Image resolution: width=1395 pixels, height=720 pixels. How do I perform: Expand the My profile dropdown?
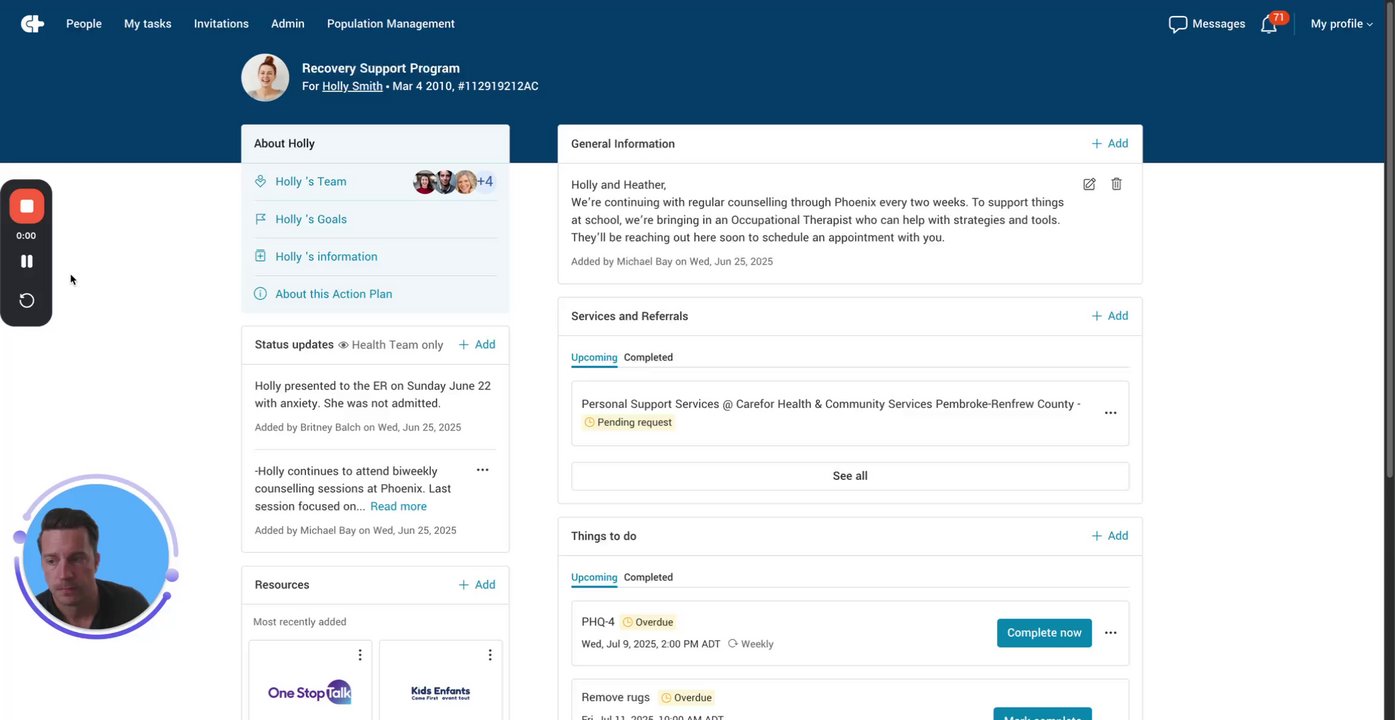(x=1341, y=24)
